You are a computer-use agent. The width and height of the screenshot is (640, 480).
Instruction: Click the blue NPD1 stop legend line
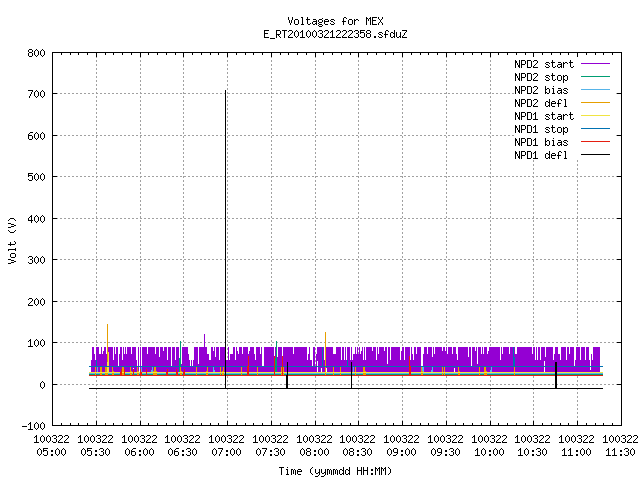tap(595, 129)
